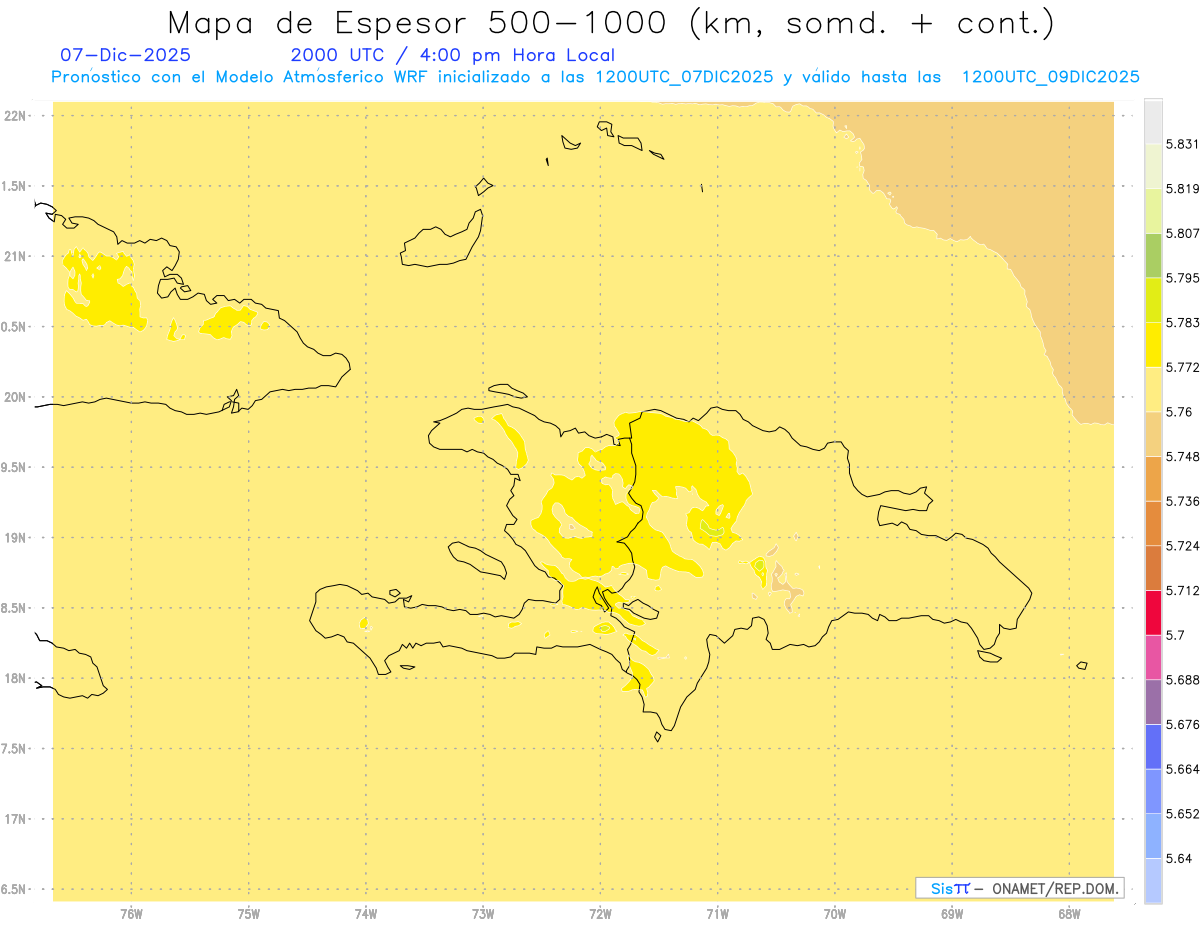Click the colorbar value '5.807'

pos(1182,233)
